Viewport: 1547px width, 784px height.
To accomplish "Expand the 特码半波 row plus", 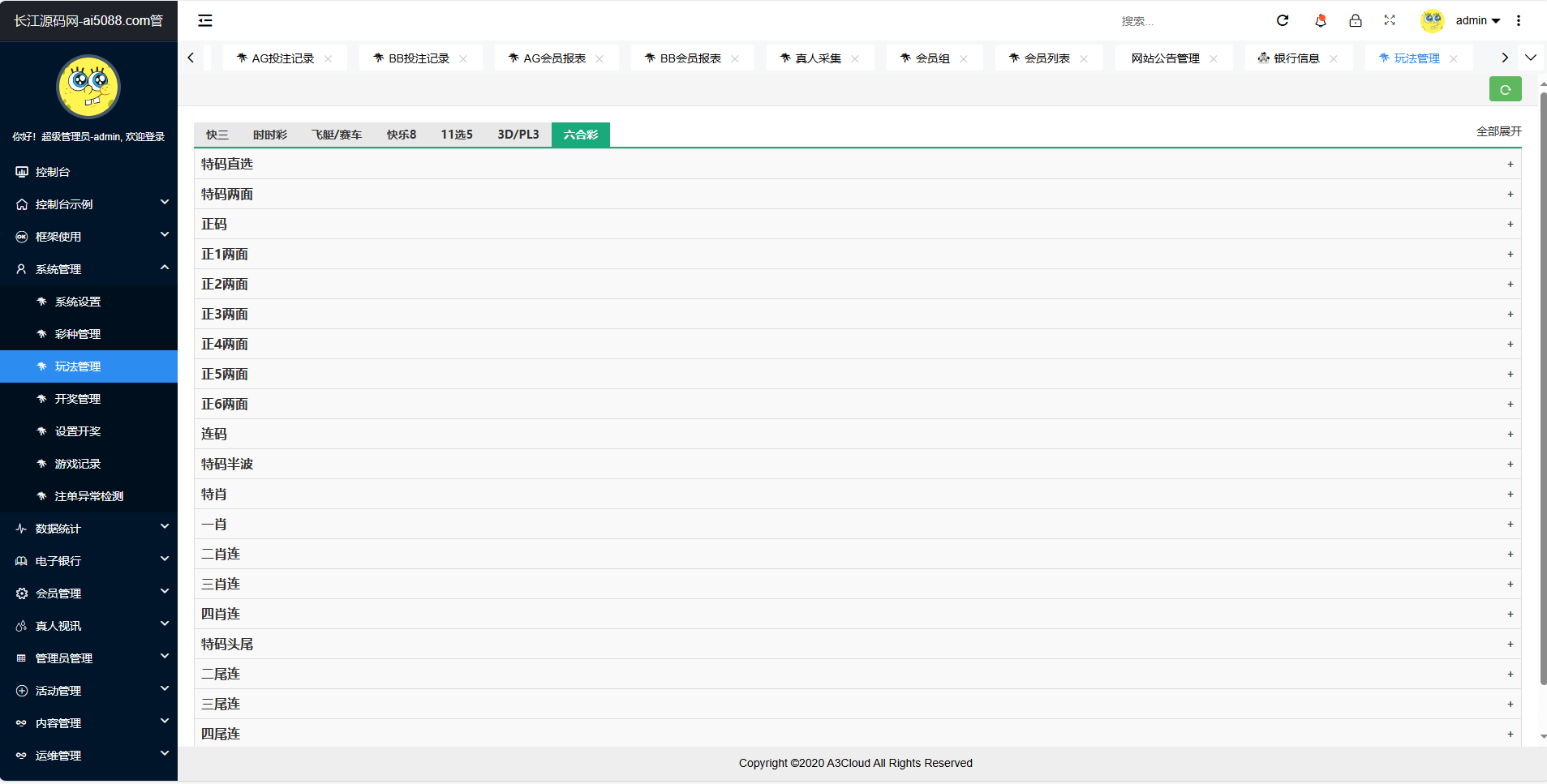I will [x=1510, y=464].
